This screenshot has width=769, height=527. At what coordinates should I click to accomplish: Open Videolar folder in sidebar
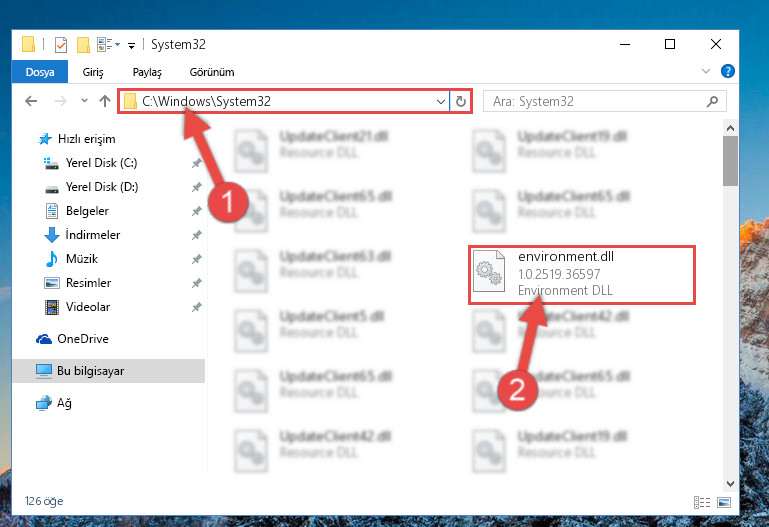[x=77, y=307]
